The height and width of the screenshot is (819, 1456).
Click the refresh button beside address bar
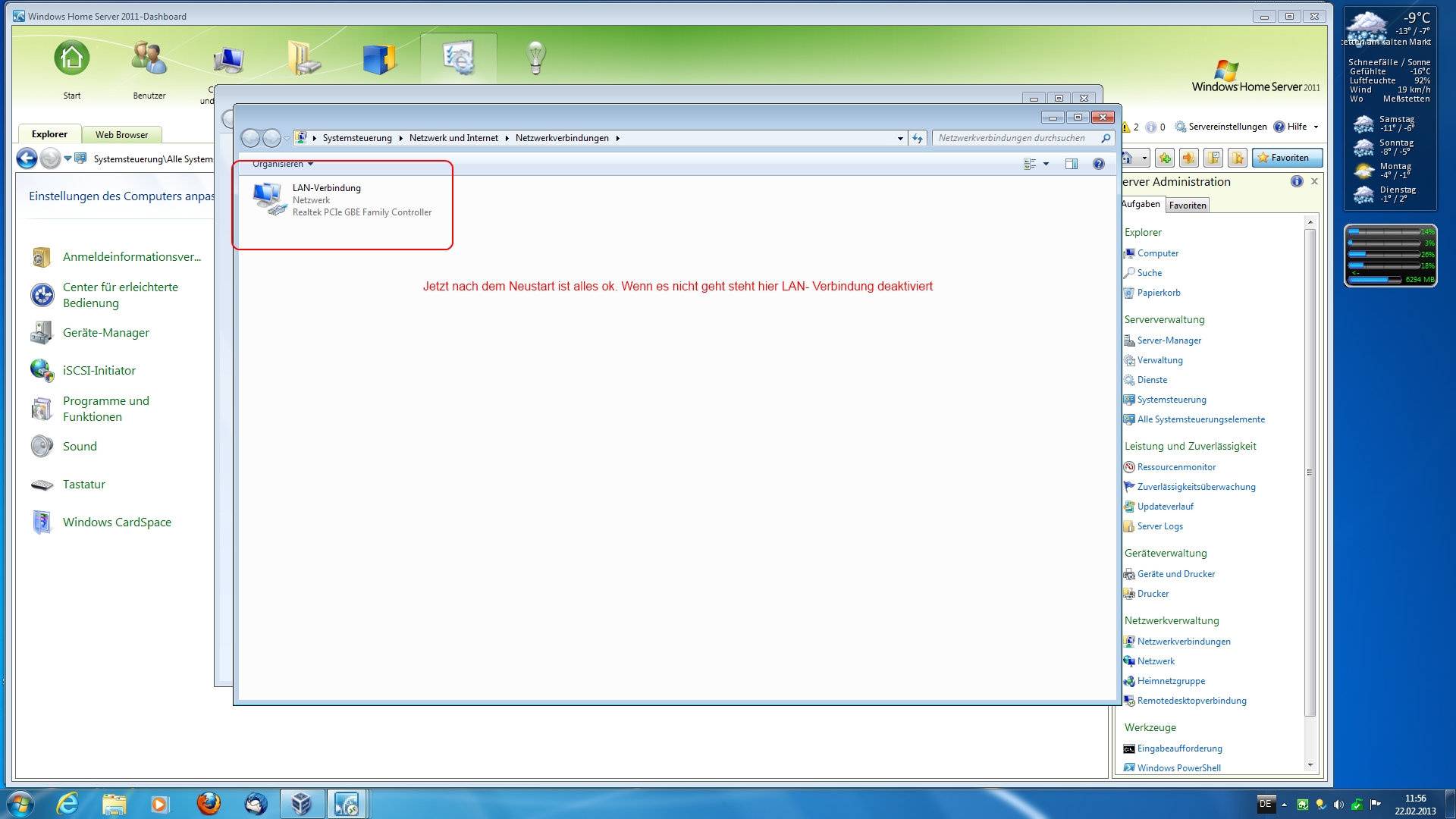click(918, 138)
